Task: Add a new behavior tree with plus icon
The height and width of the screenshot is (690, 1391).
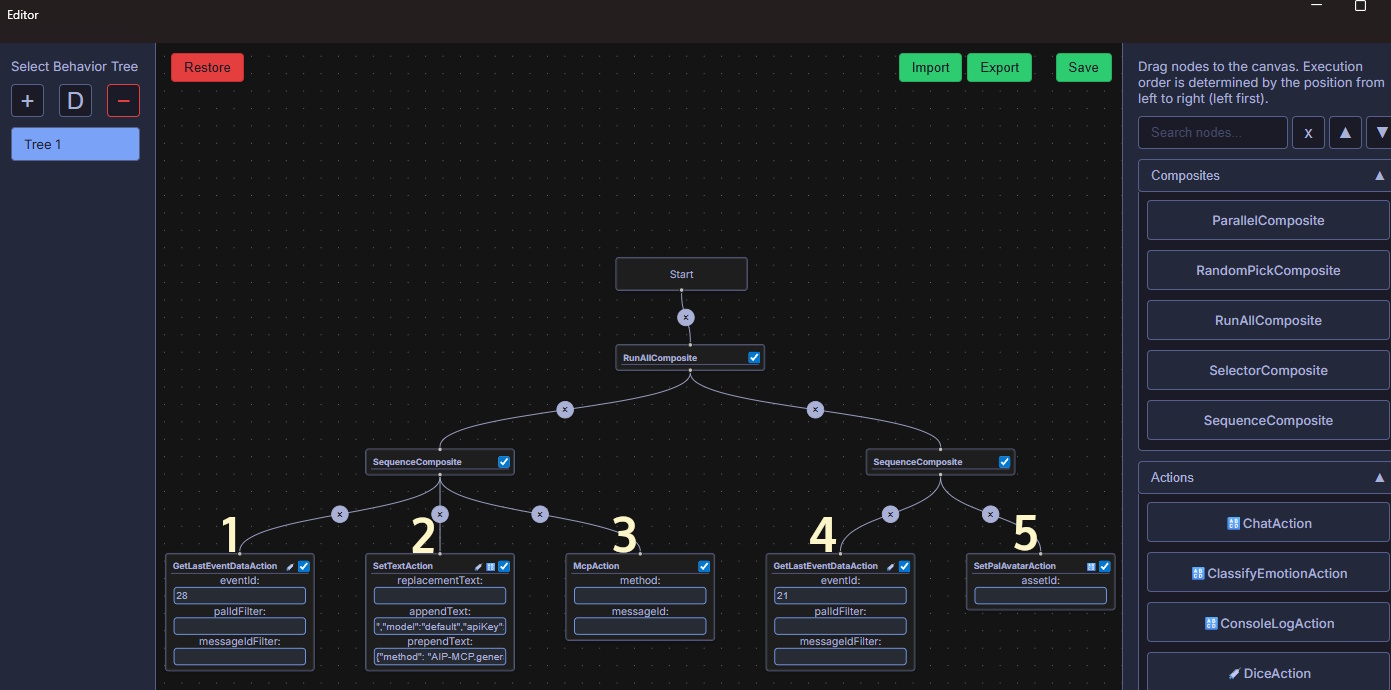Action: click(x=27, y=101)
